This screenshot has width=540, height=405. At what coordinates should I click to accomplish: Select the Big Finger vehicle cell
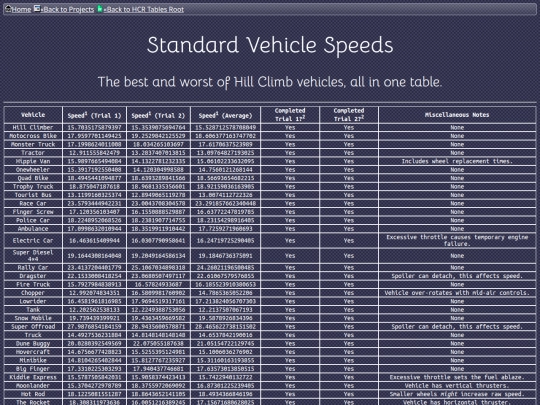33,369
